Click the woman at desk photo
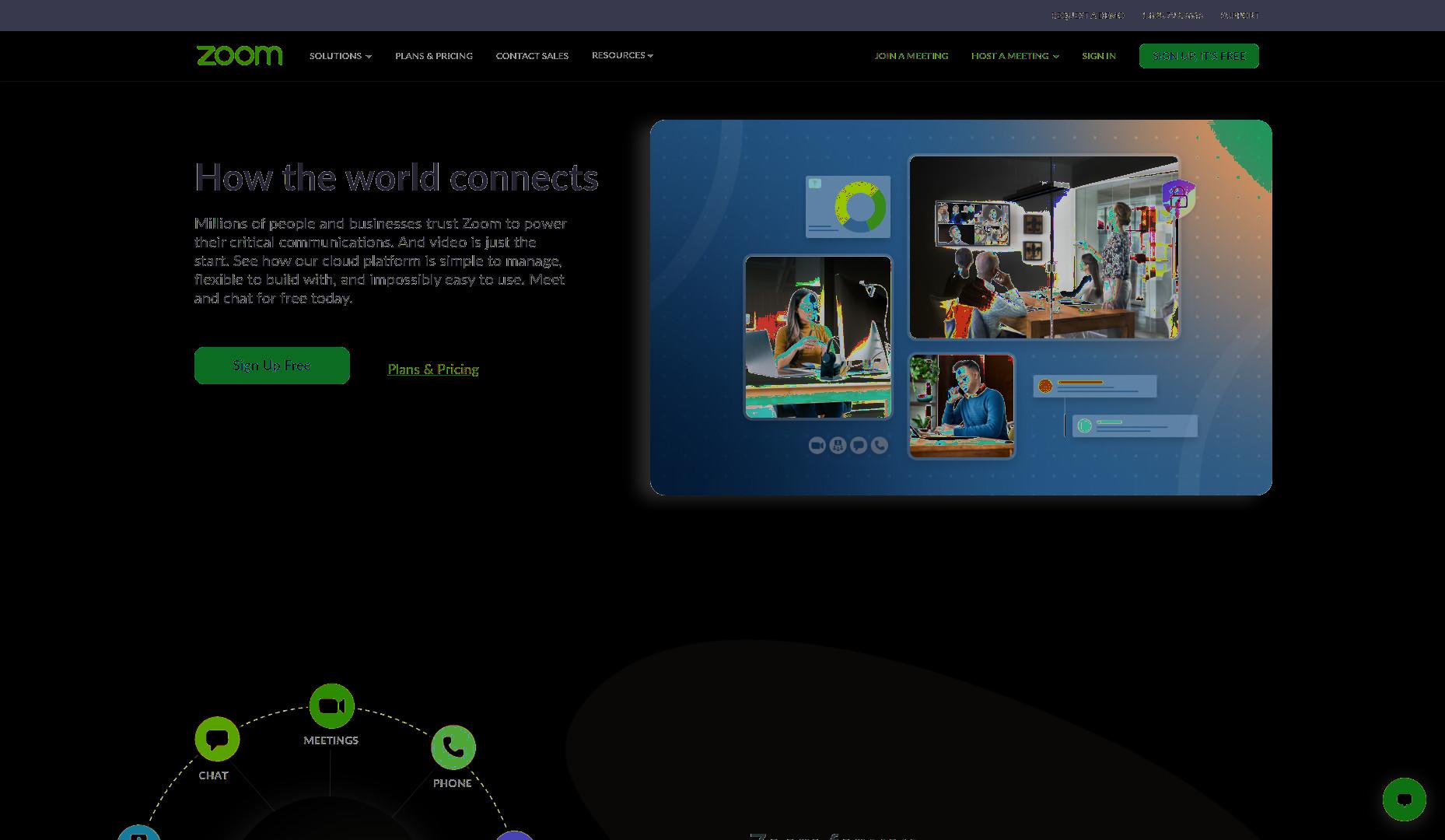The height and width of the screenshot is (840, 1445). (x=818, y=337)
